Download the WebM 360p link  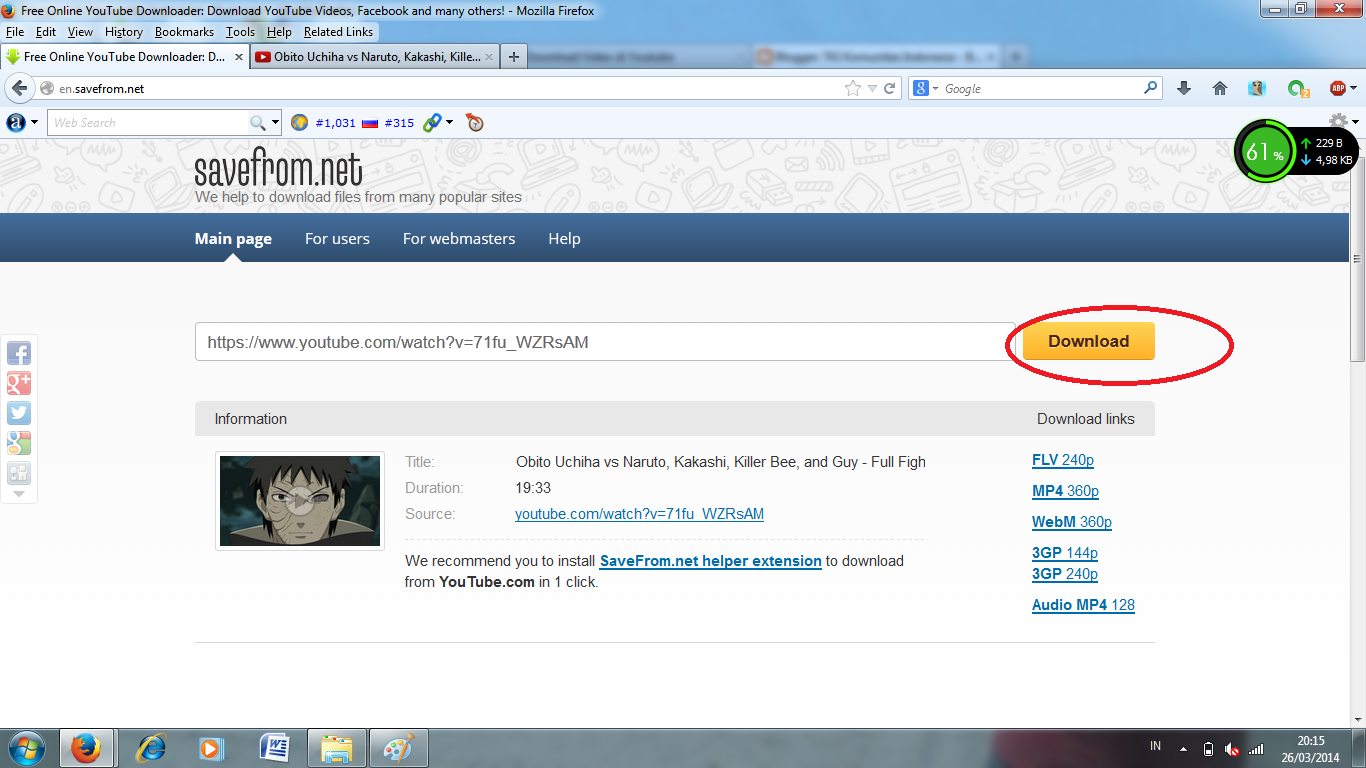click(1072, 522)
